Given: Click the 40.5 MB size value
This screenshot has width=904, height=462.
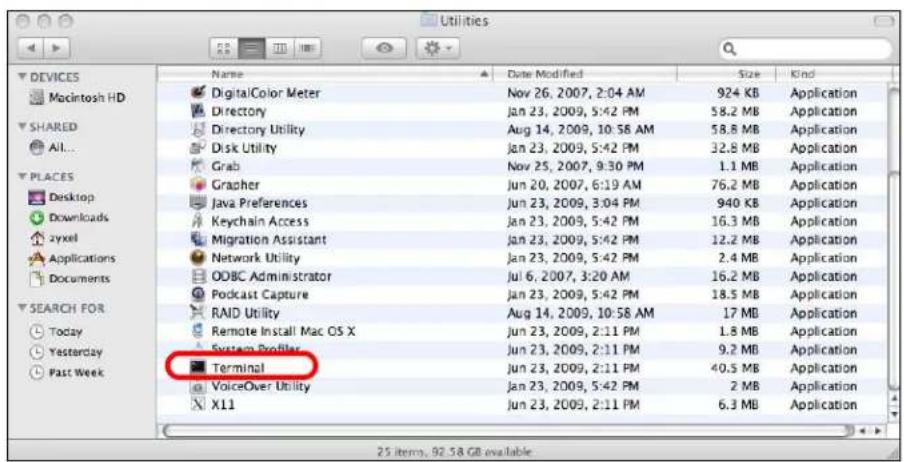Looking at the screenshot, I should coord(735,368).
